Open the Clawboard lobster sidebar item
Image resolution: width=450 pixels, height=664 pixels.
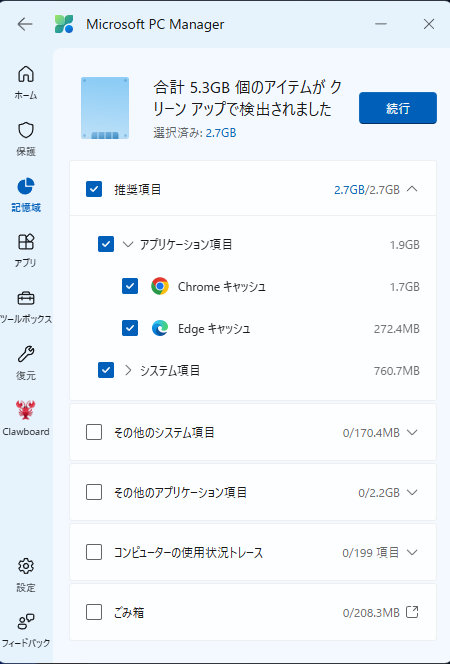pyautogui.click(x=26, y=418)
